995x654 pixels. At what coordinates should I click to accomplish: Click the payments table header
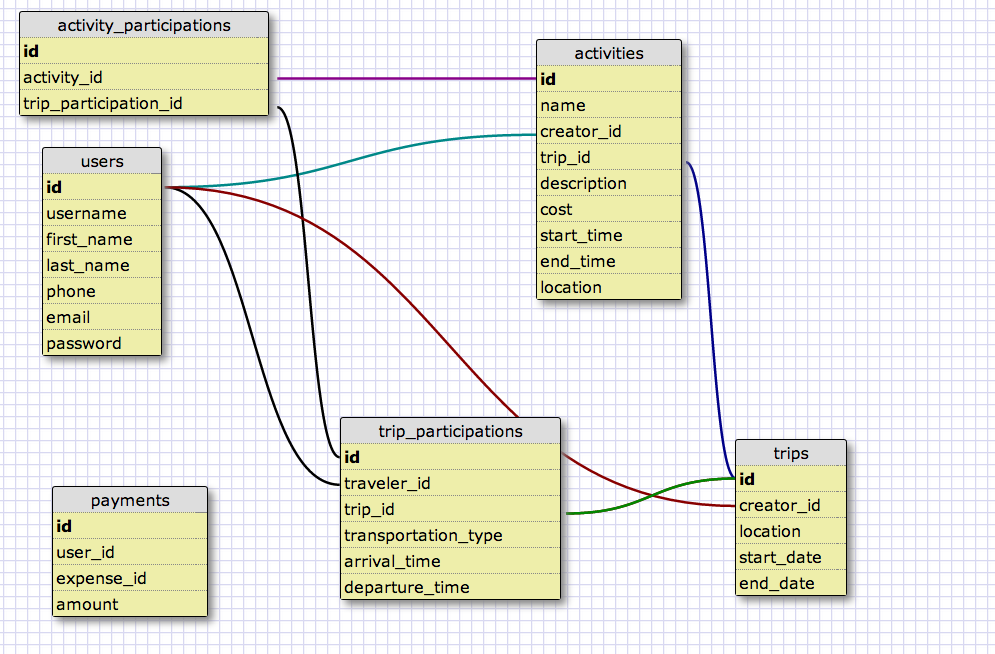[130, 500]
